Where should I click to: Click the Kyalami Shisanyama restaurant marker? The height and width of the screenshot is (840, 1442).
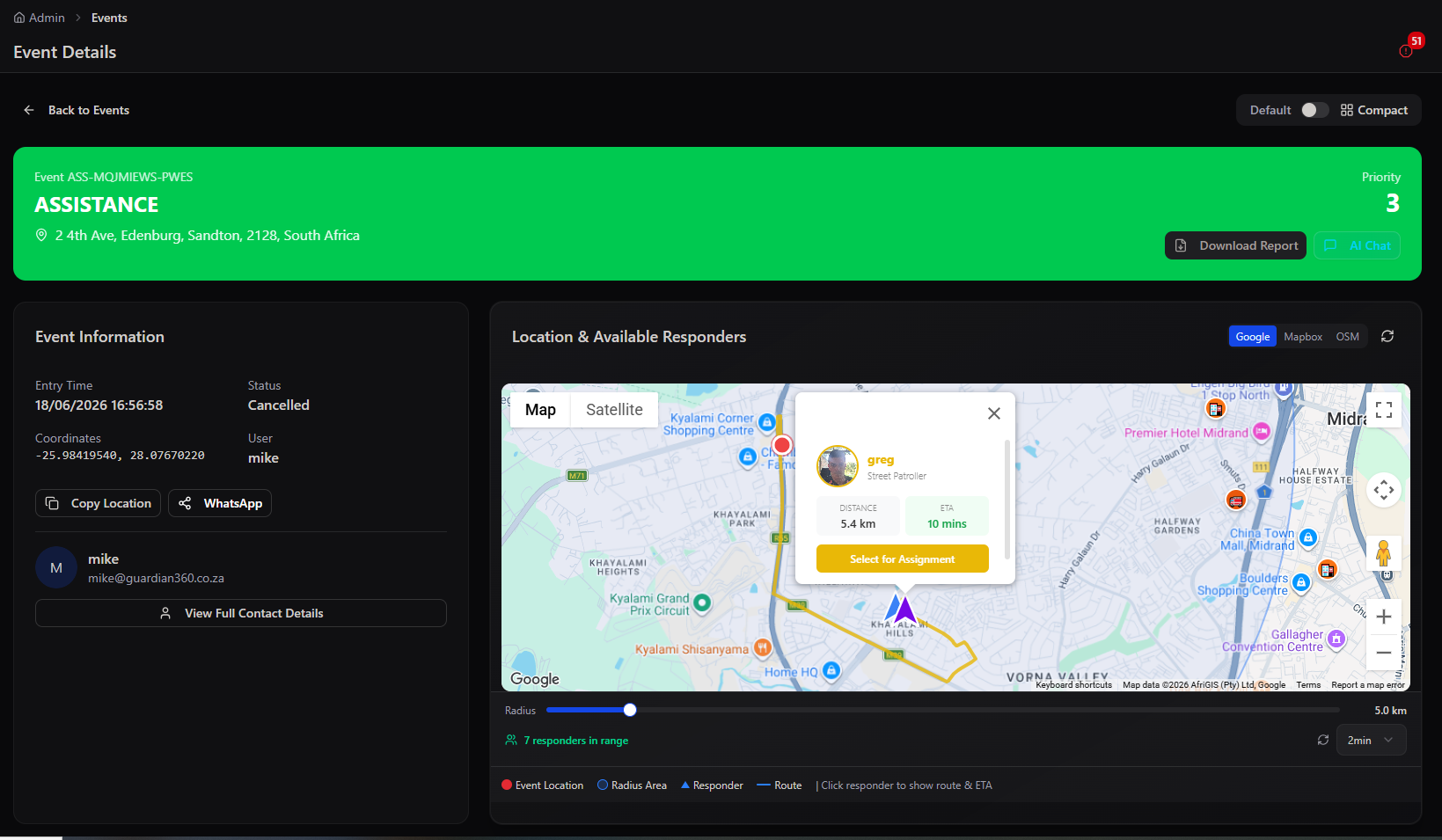pos(763,647)
